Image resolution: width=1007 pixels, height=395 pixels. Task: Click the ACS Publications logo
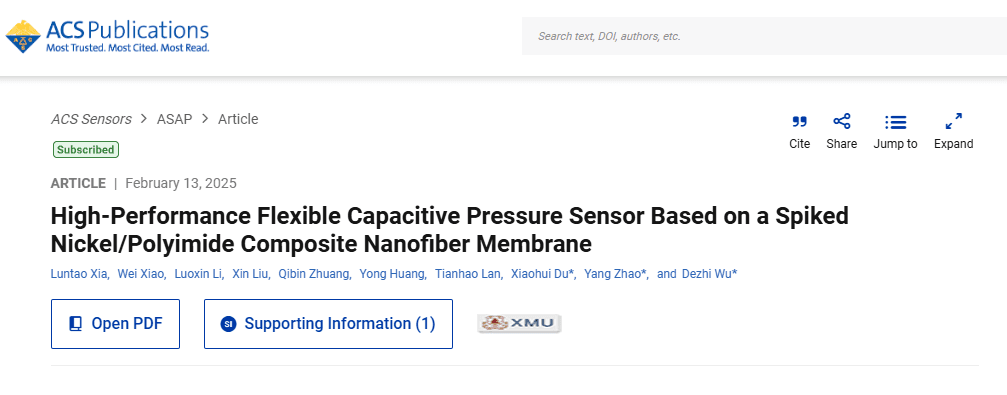tap(107, 37)
